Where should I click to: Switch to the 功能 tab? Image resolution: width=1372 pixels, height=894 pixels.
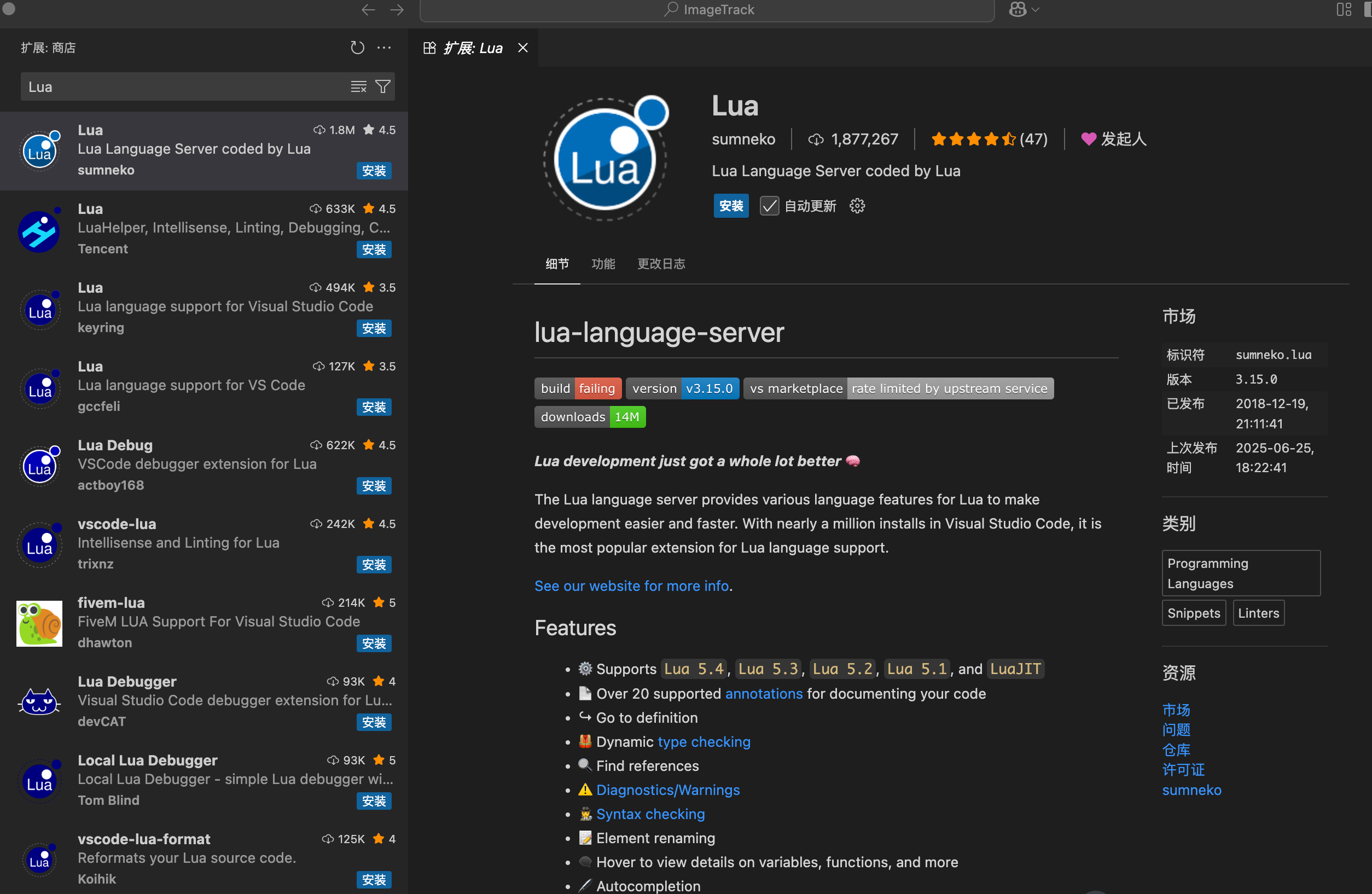click(603, 264)
